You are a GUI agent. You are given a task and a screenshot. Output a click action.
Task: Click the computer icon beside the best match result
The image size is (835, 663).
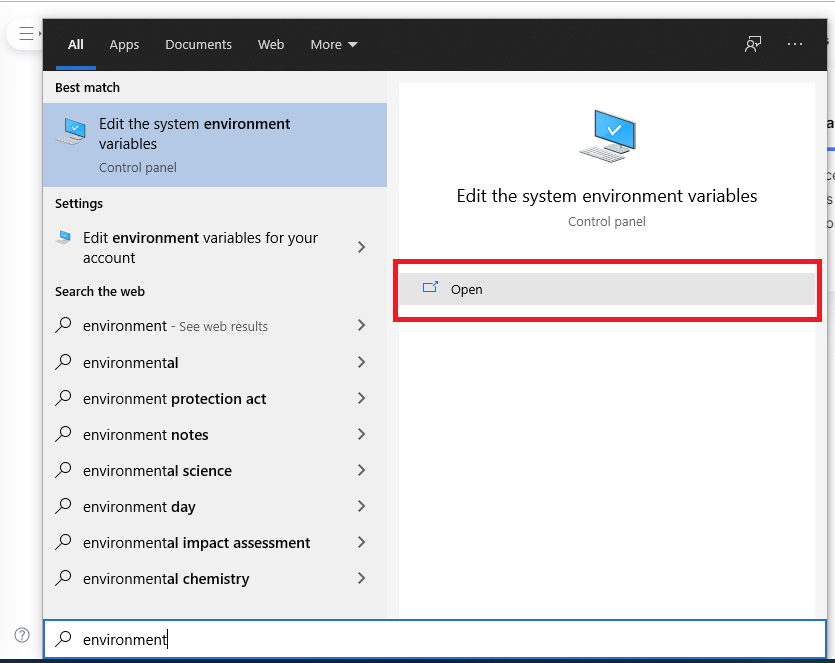click(71, 132)
